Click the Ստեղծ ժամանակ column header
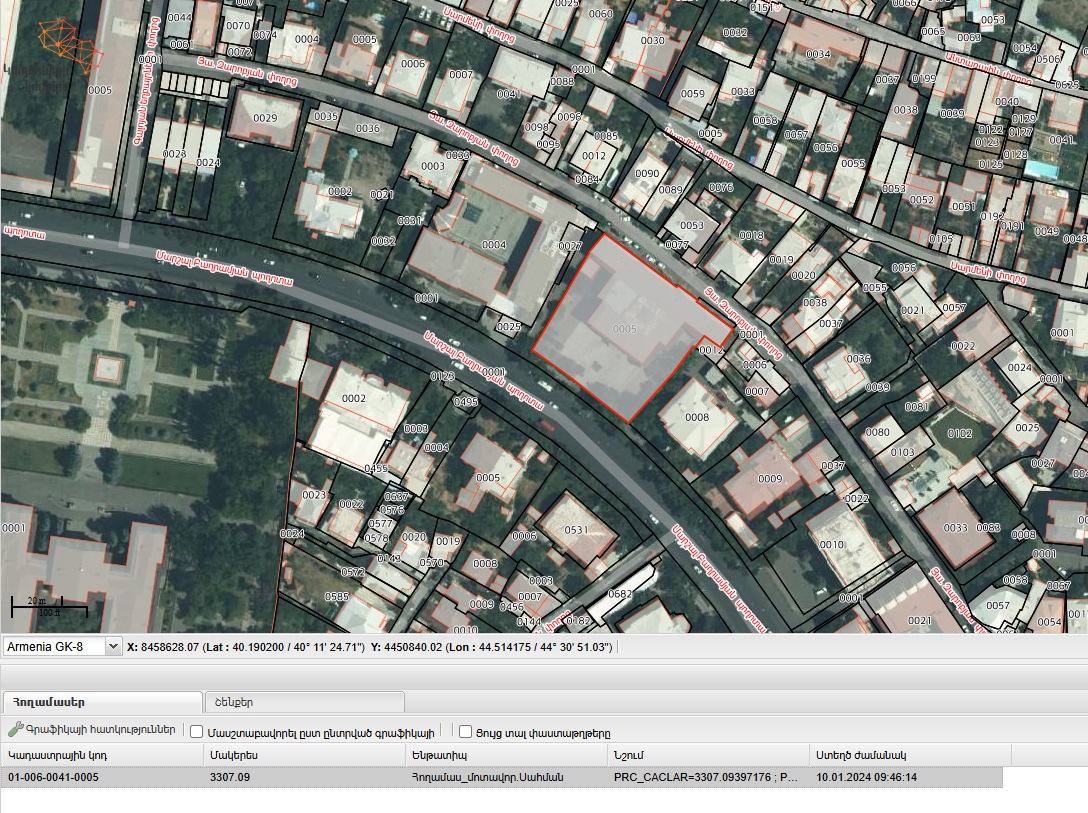This screenshot has height=813, width=1088. click(x=910, y=755)
